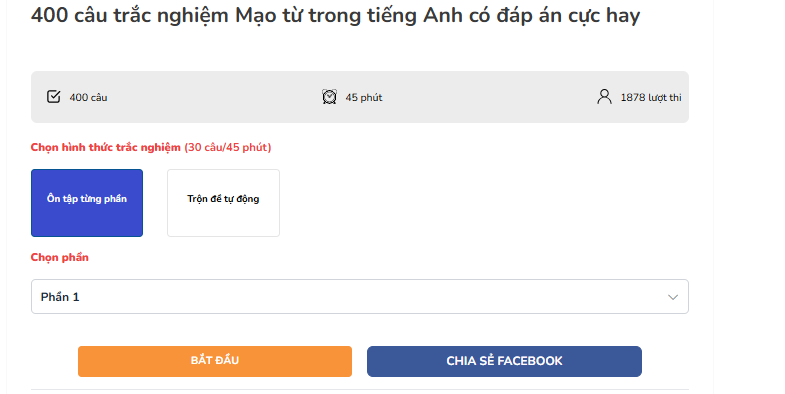Click the Chọn hình thức trắc nghiệm label

[106, 148]
